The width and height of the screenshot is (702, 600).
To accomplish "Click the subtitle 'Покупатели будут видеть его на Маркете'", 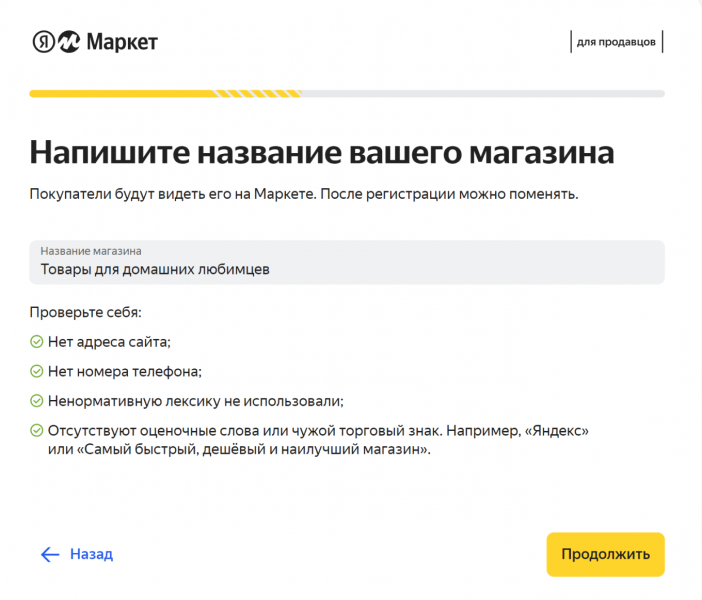I will tap(173, 194).
